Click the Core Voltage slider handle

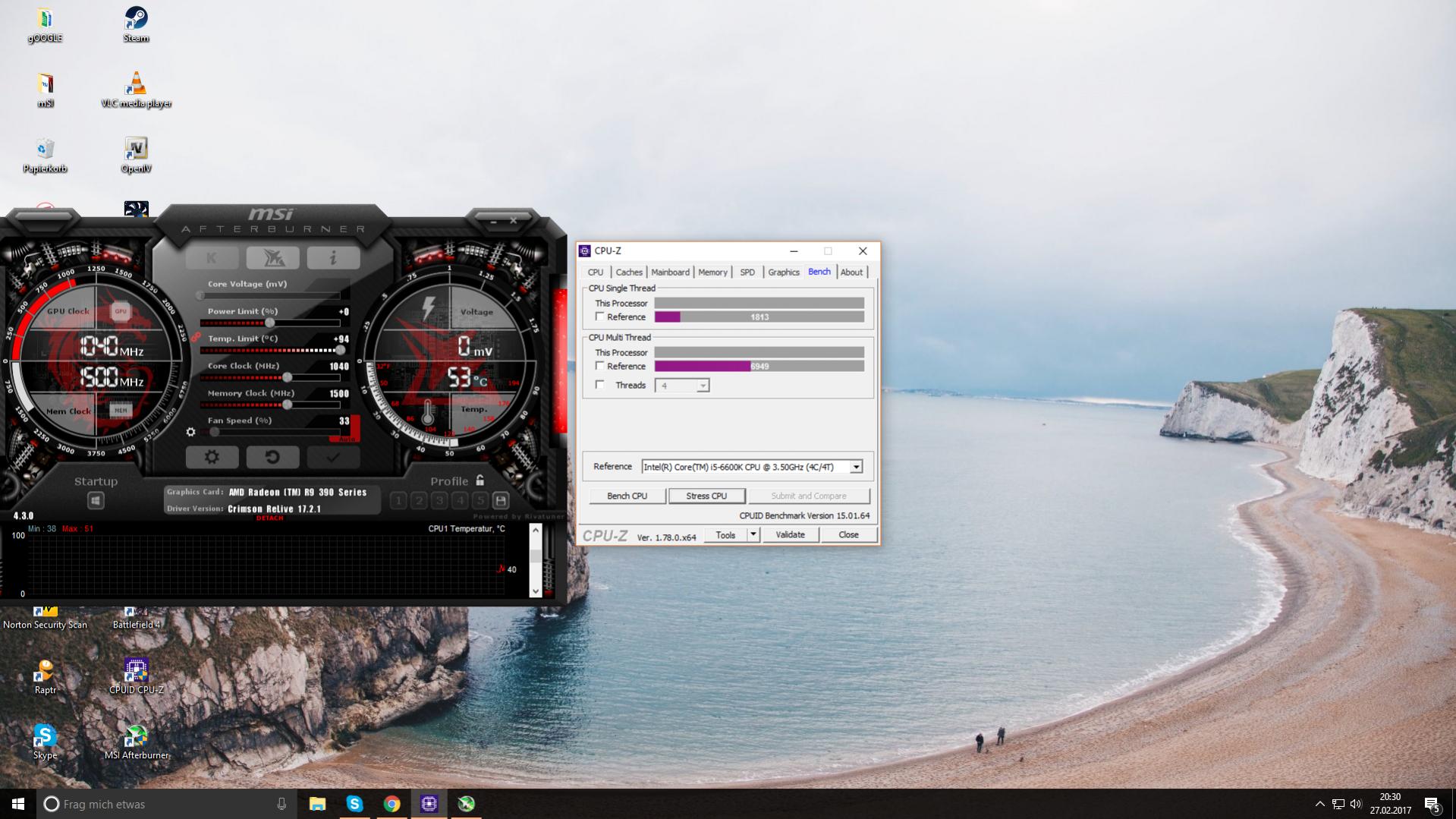201,295
